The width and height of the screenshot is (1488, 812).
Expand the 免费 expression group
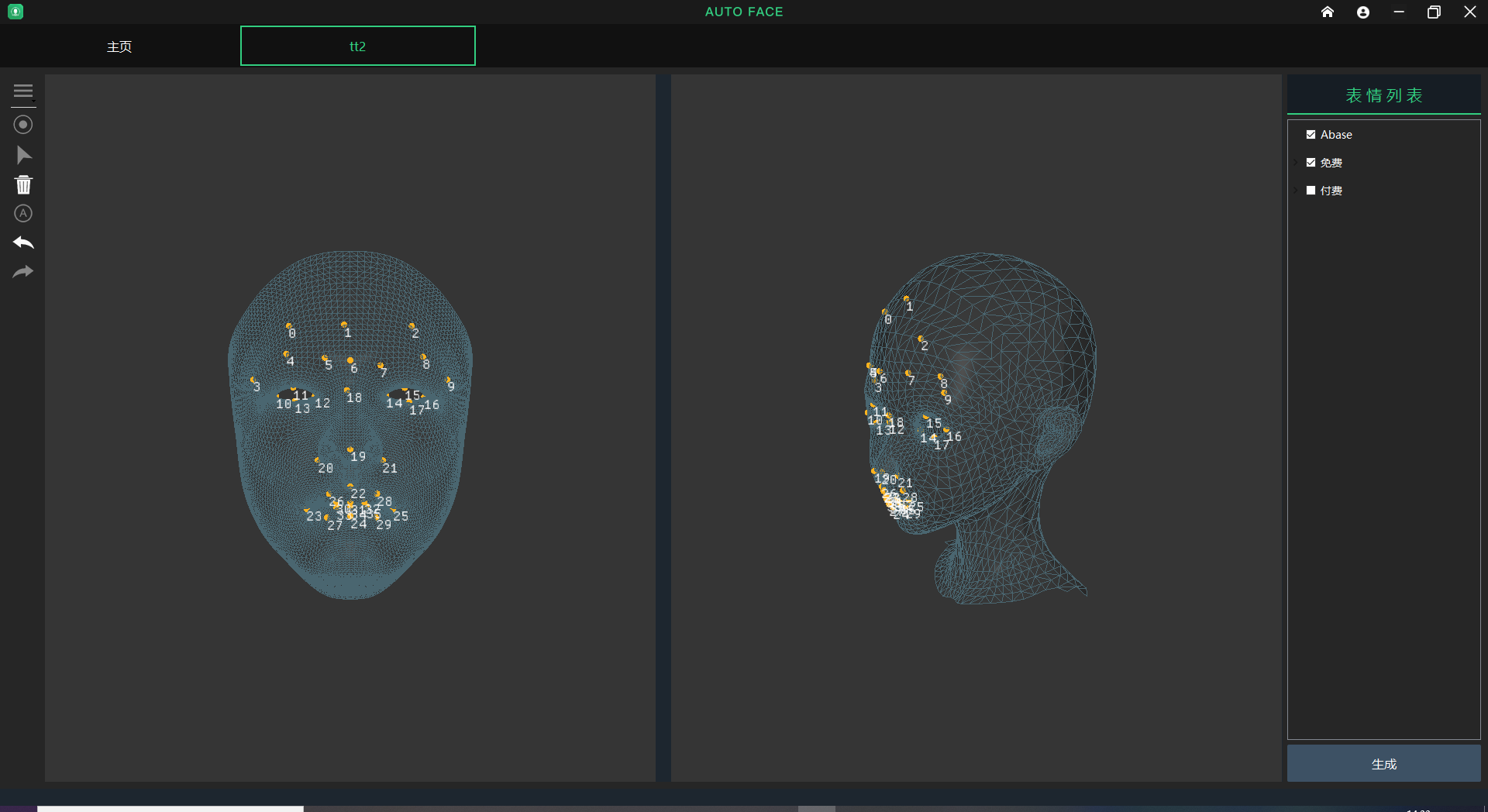point(1295,162)
